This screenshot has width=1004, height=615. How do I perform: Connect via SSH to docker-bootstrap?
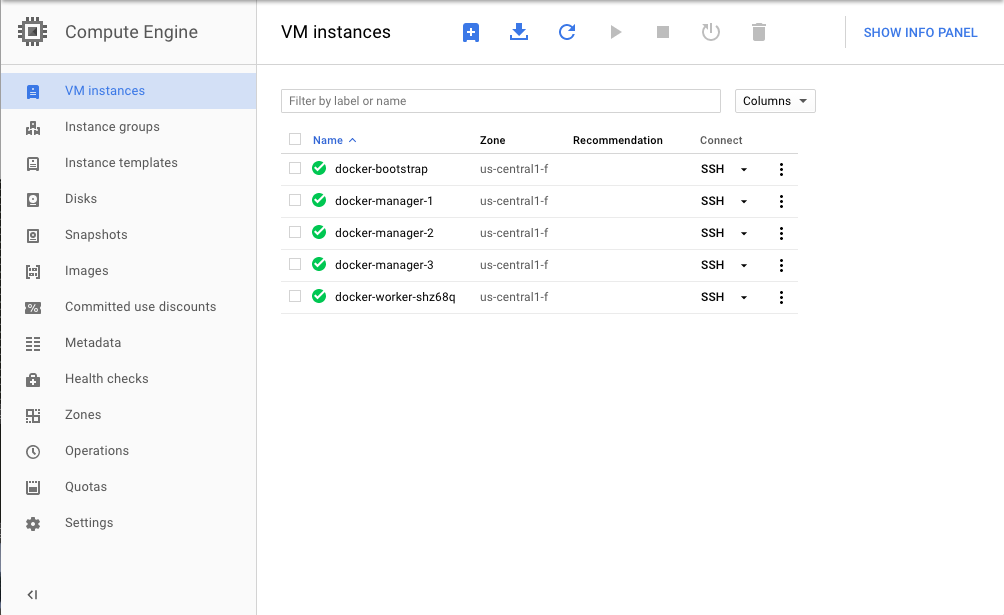pyautogui.click(x=712, y=169)
